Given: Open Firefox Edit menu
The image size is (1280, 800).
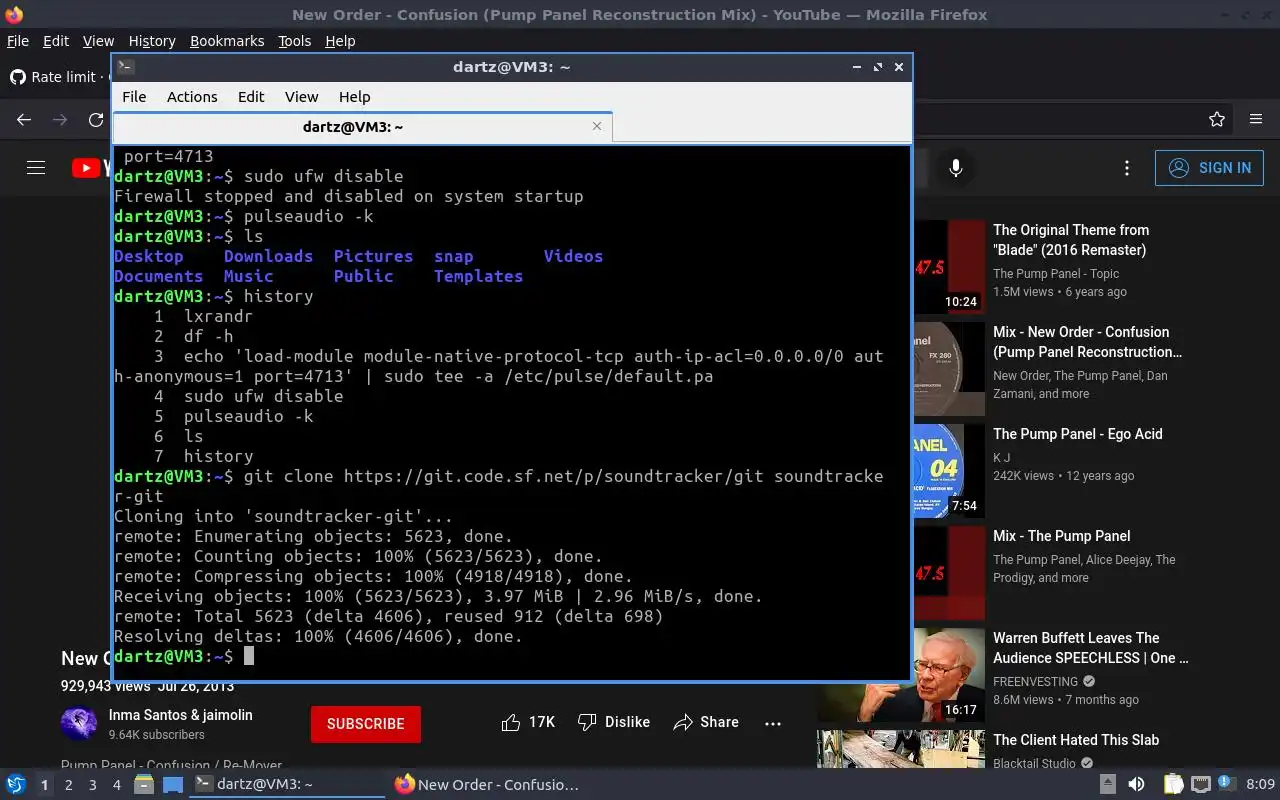Looking at the screenshot, I should tap(56, 41).
